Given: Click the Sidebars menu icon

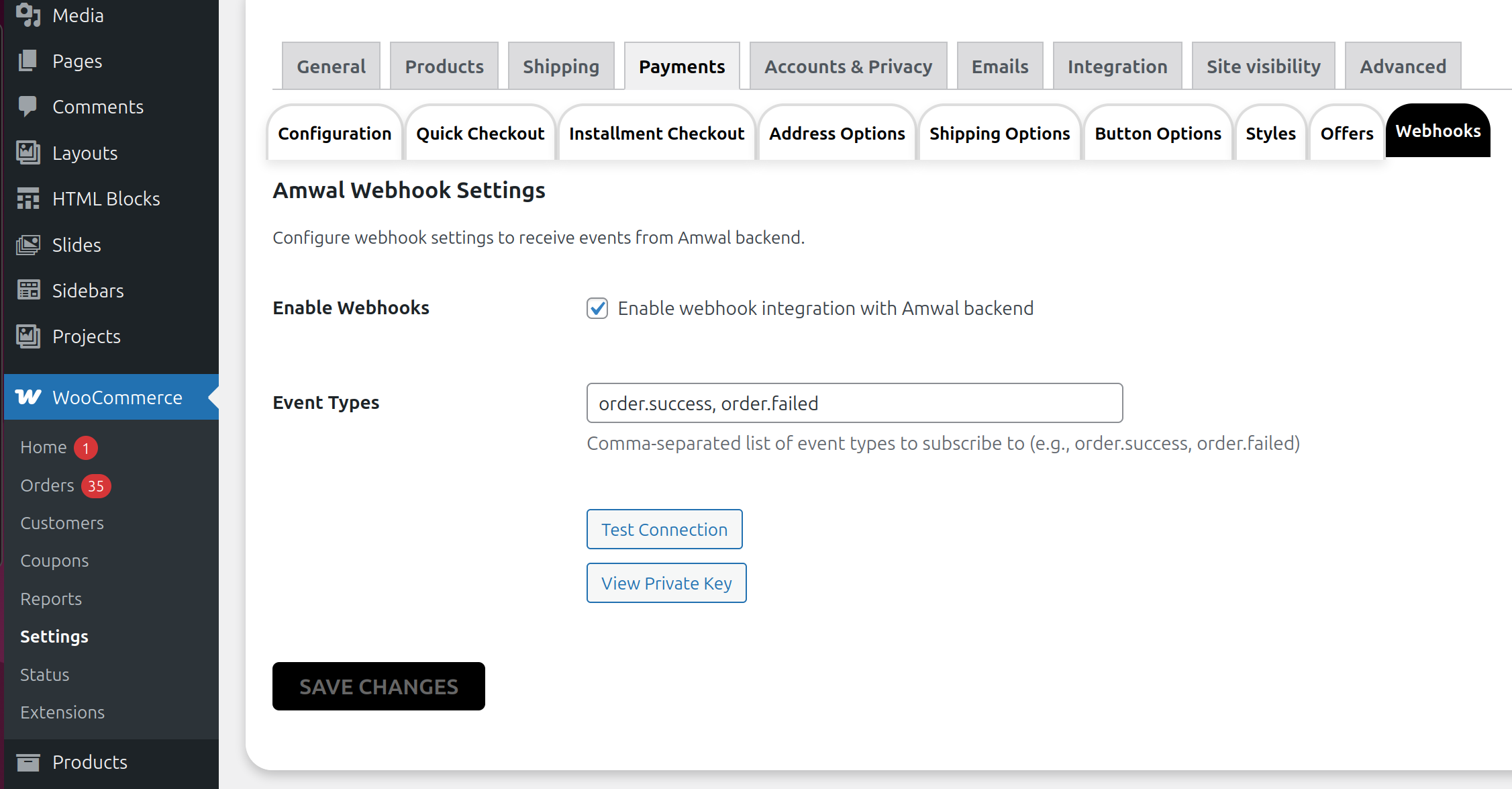Looking at the screenshot, I should coord(28,290).
